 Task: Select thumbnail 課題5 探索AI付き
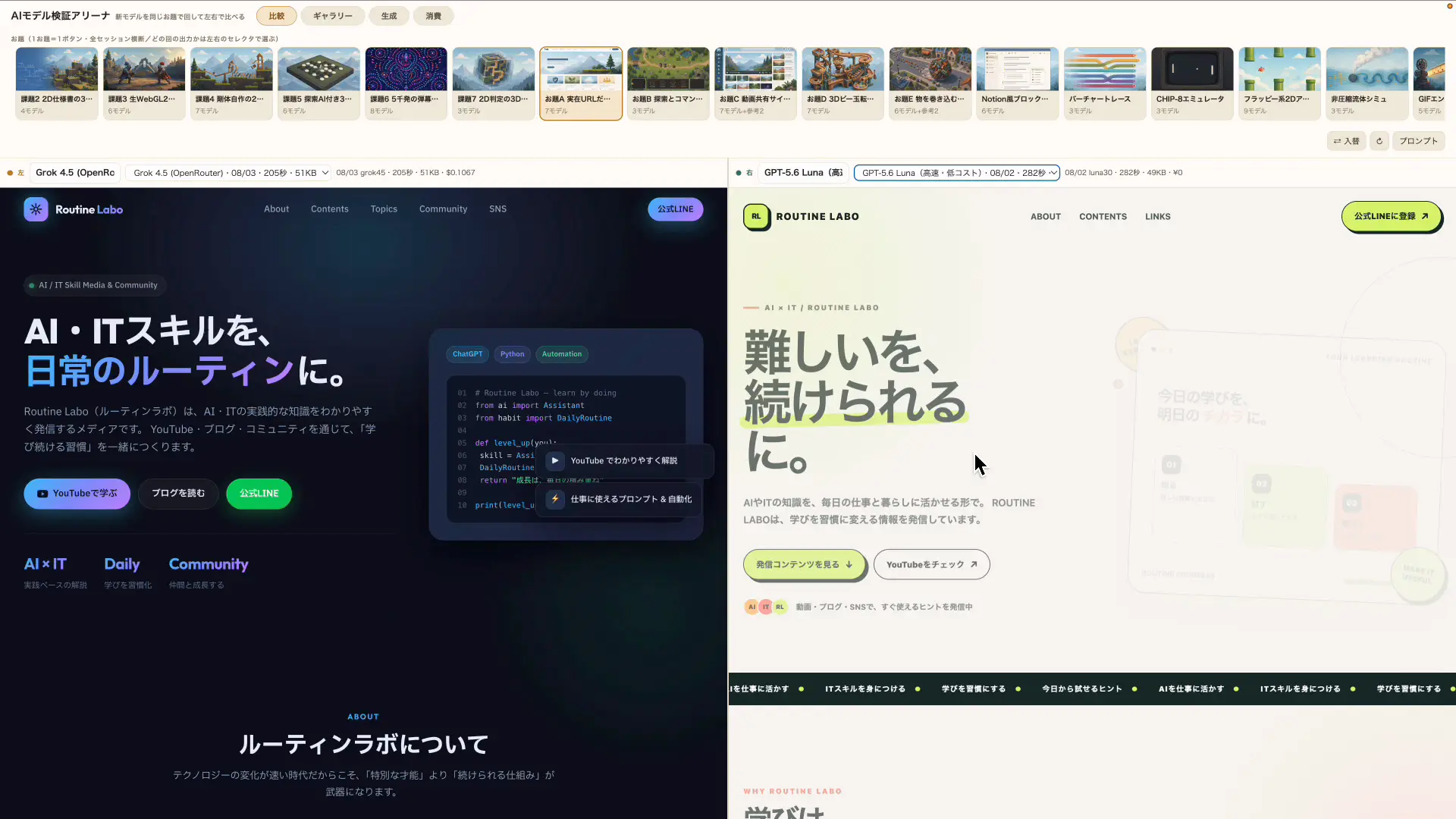point(318,83)
